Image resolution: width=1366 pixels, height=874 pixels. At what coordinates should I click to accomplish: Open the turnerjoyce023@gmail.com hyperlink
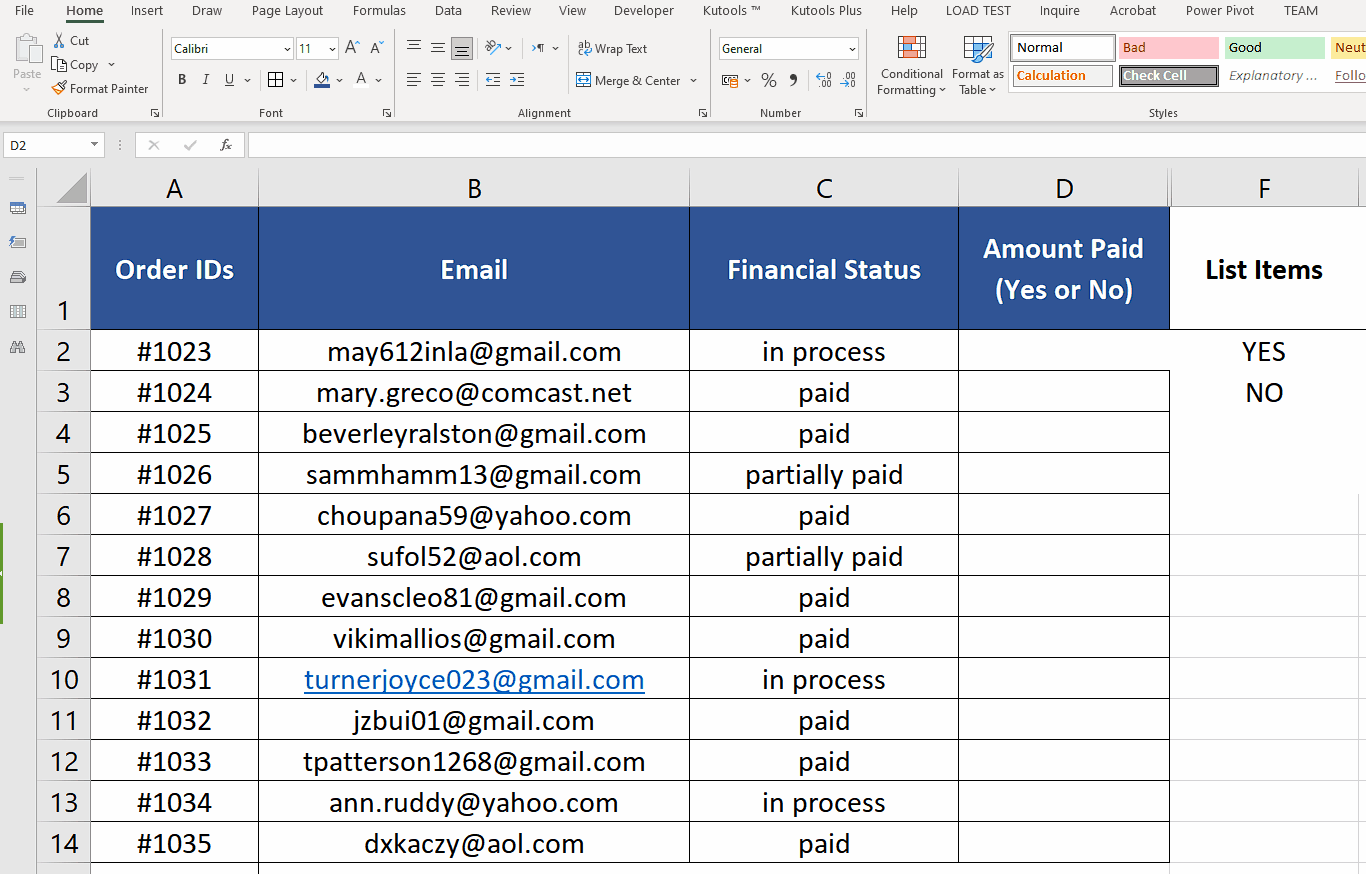point(473,679)
